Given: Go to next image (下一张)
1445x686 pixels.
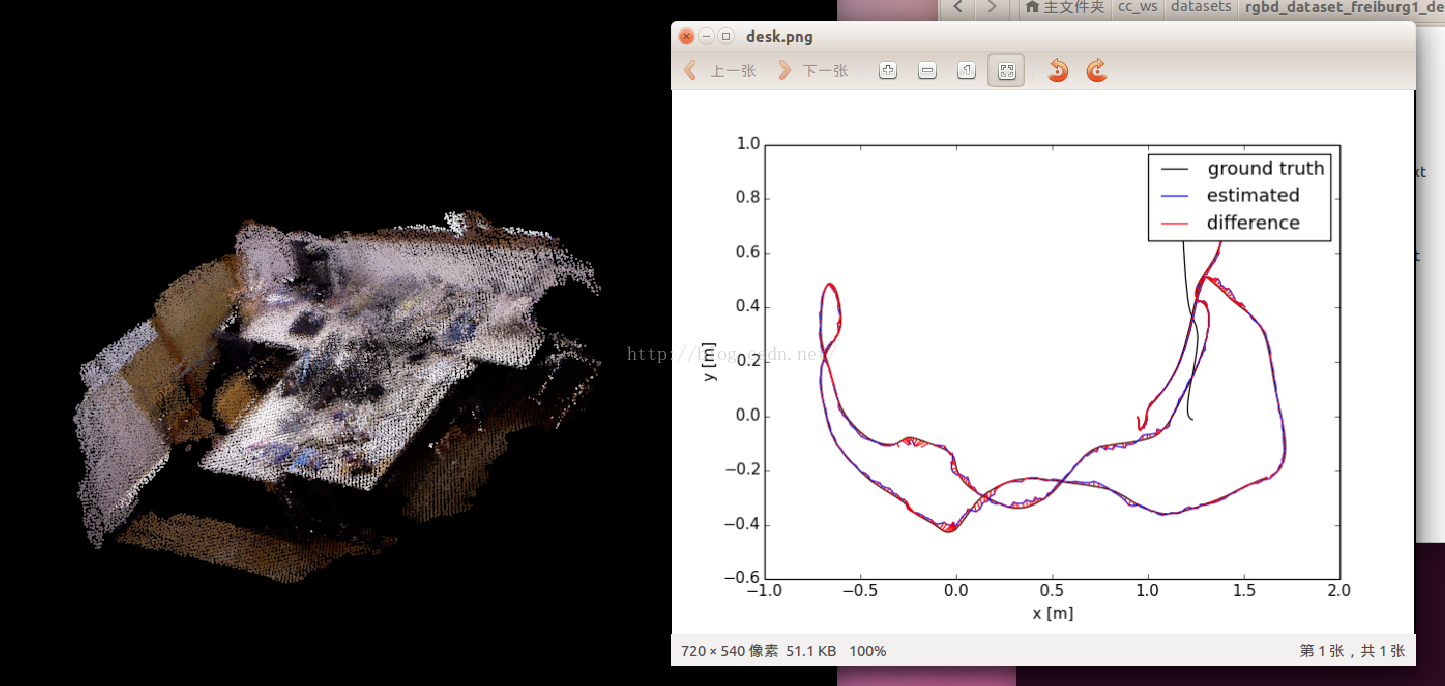Looking at the screenshot, I should click(x=812, y=71).
